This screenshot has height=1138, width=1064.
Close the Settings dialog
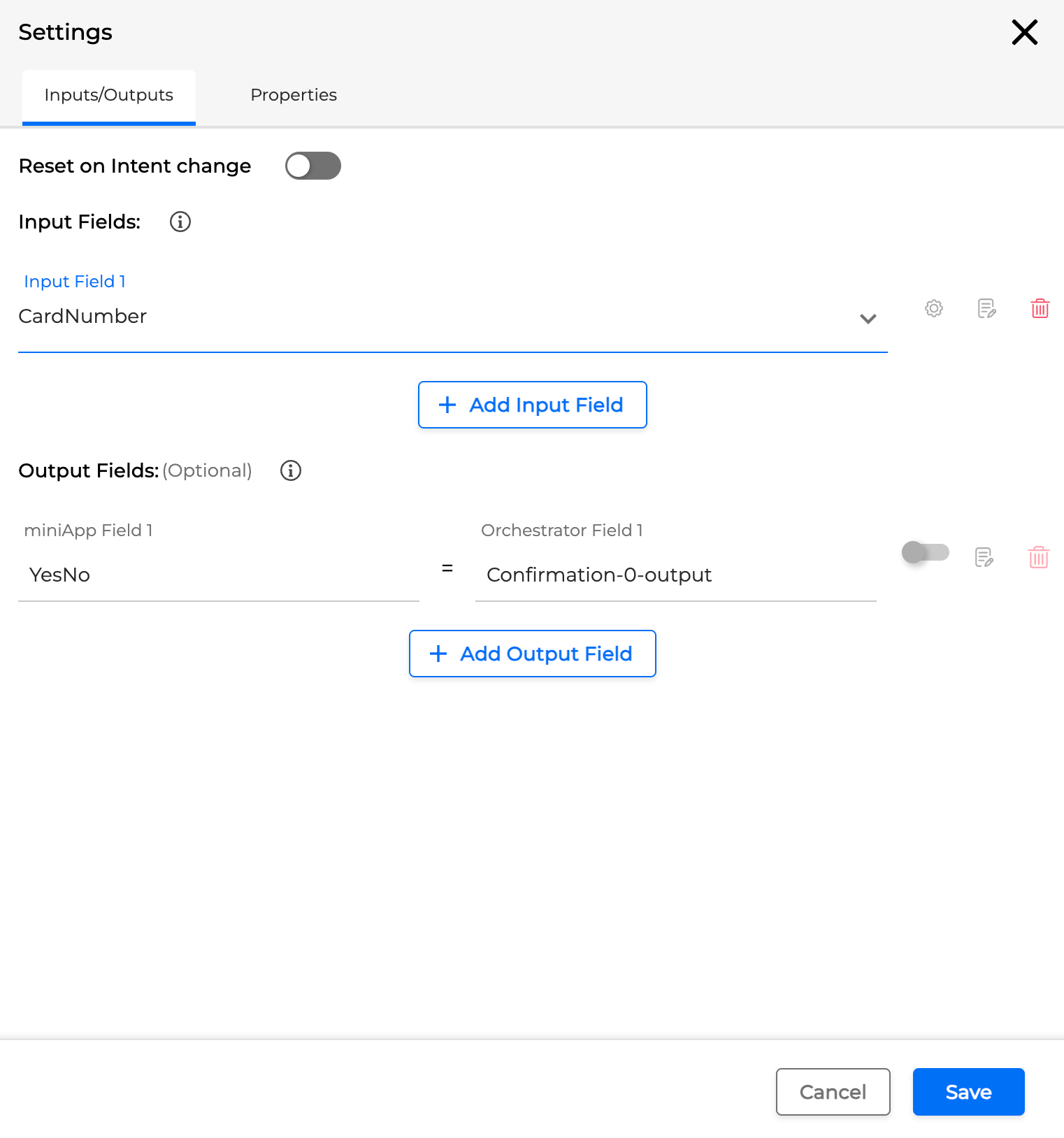[x=1025, y=32]
